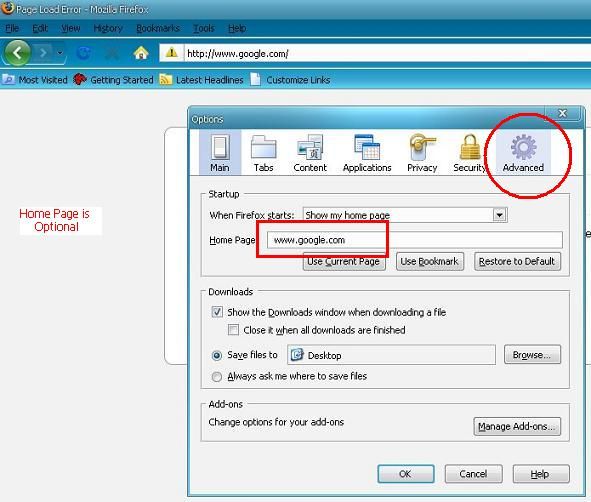Go to Home via house icon
The image size is (591, 502).
(x=141, y=53)
